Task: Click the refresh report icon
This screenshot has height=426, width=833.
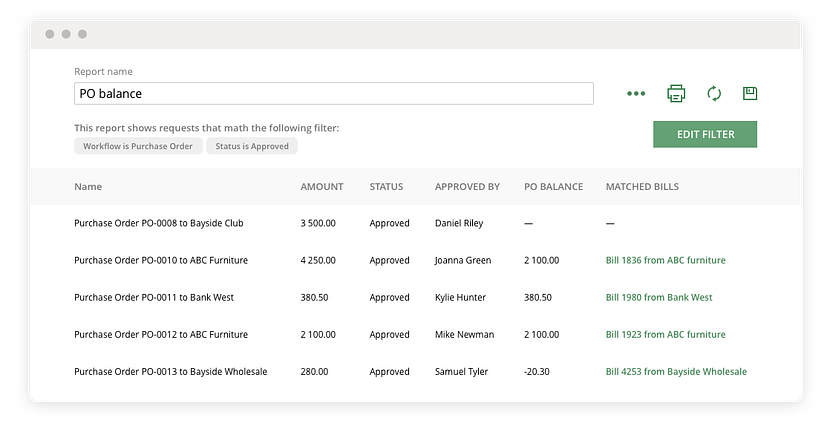Action: click(714, 93)
